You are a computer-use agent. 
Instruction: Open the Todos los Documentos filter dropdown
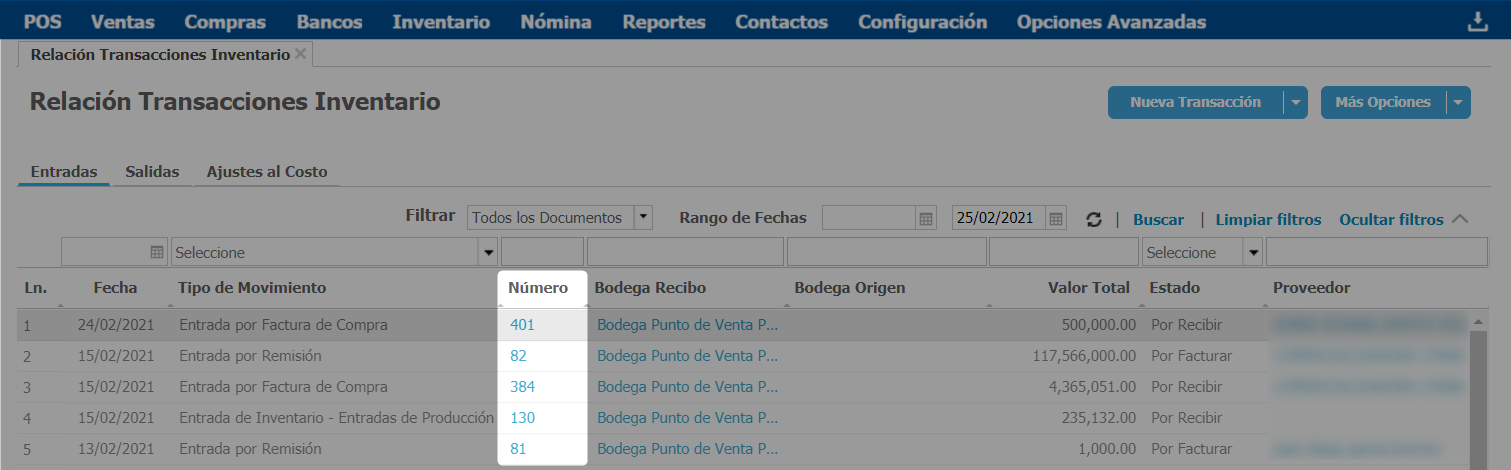click(x=643, y=217)
